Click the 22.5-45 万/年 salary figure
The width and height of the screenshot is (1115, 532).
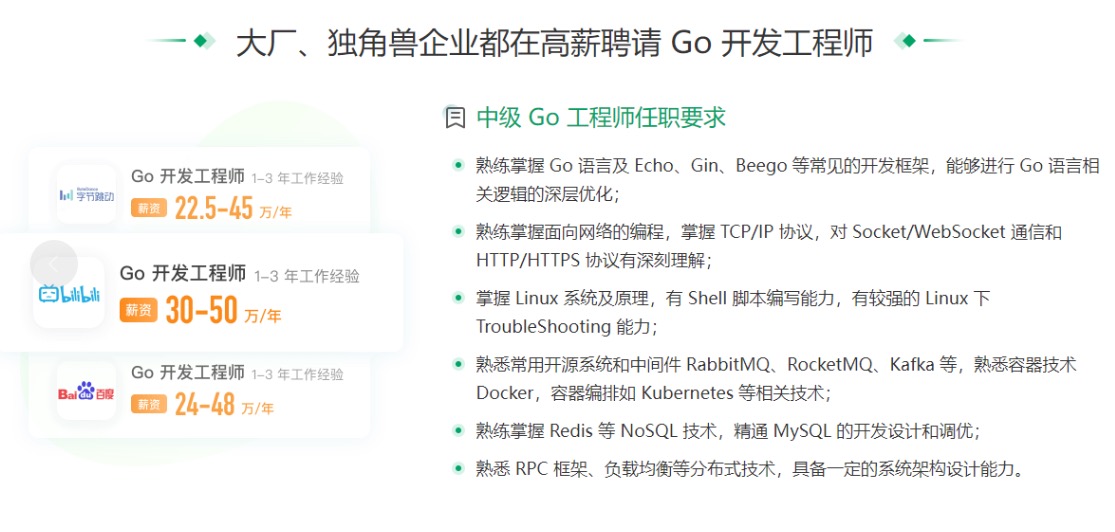pos(234,208)
